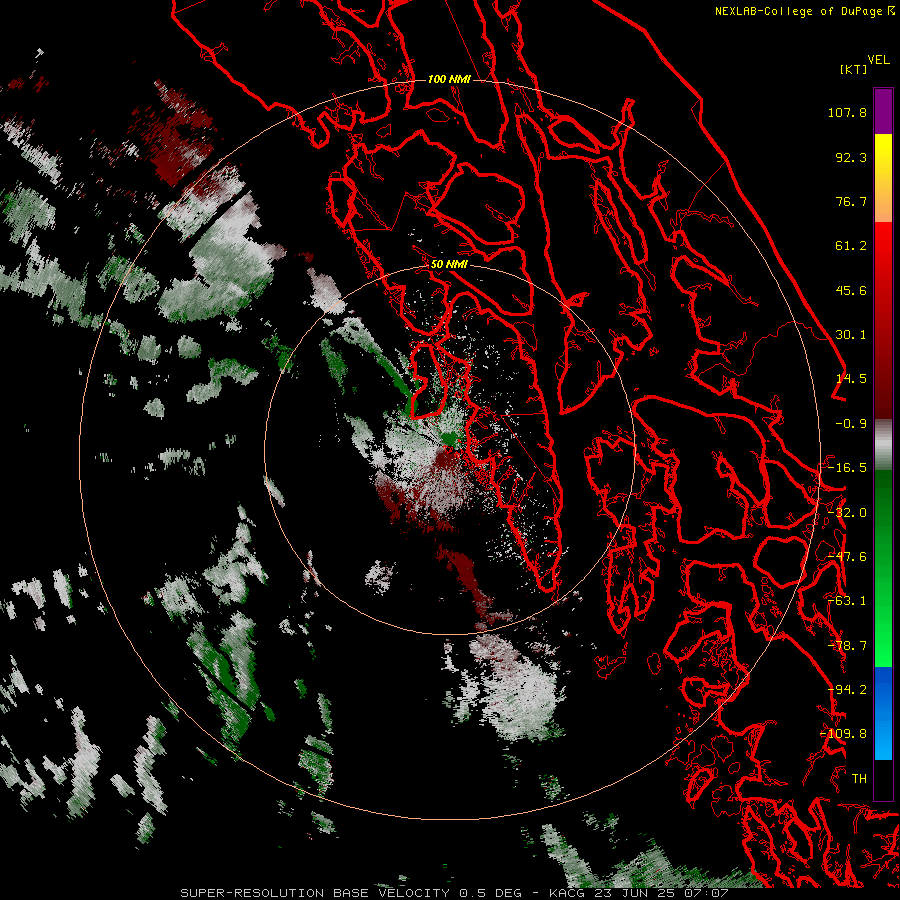Click the 92.3 velocity scale value

pos(851,157)
